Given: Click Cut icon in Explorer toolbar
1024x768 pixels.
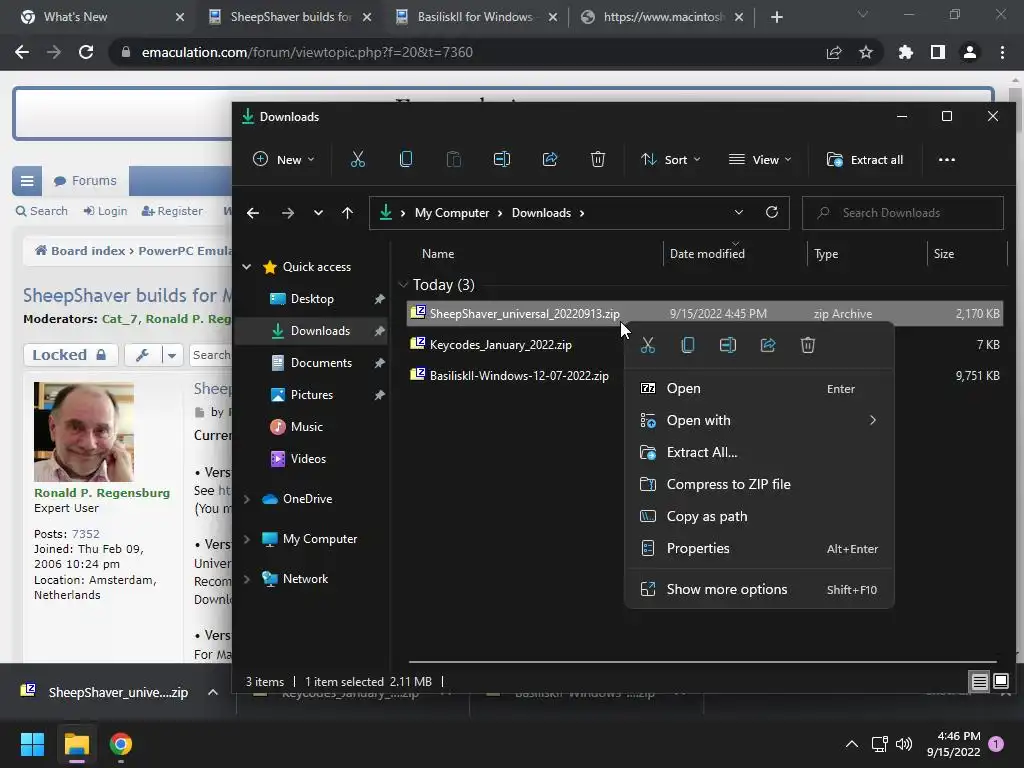Looking at the screenshot, I should pyautogui.click(x=358, y=159).
